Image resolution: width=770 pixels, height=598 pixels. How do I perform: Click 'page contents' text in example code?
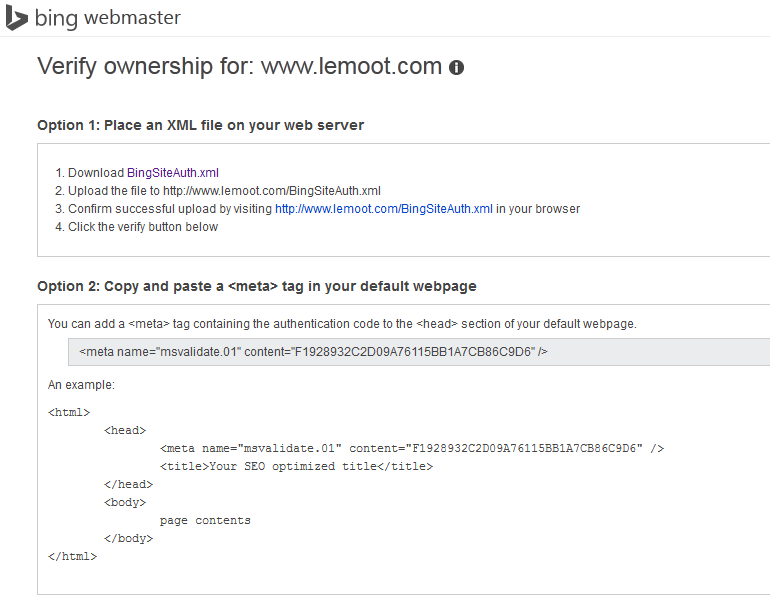click(x=205, y=520)
